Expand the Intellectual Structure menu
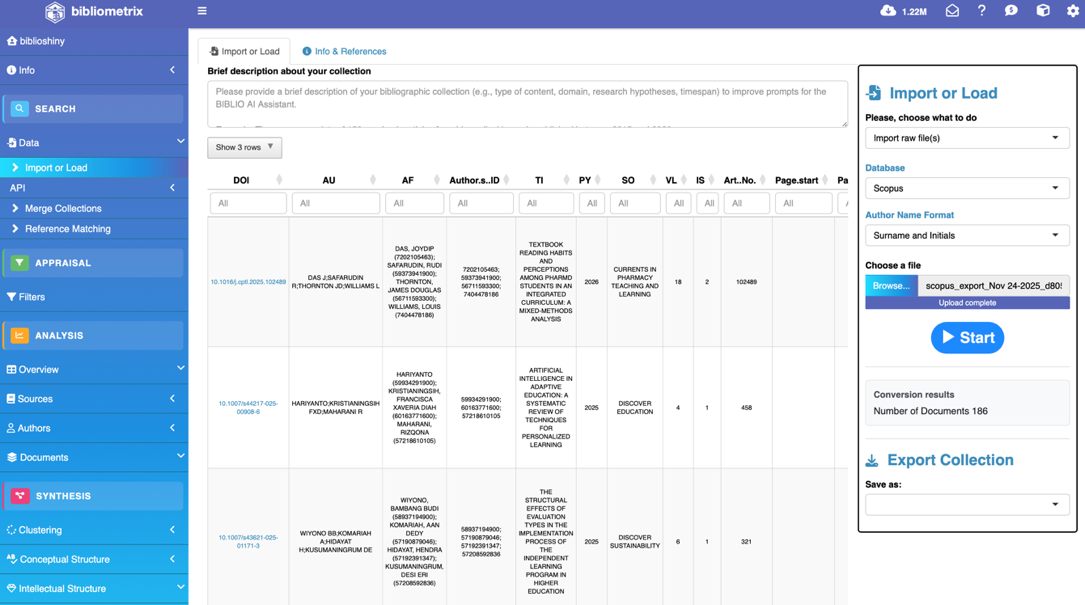1085x605 pixels. click(94, 588)
